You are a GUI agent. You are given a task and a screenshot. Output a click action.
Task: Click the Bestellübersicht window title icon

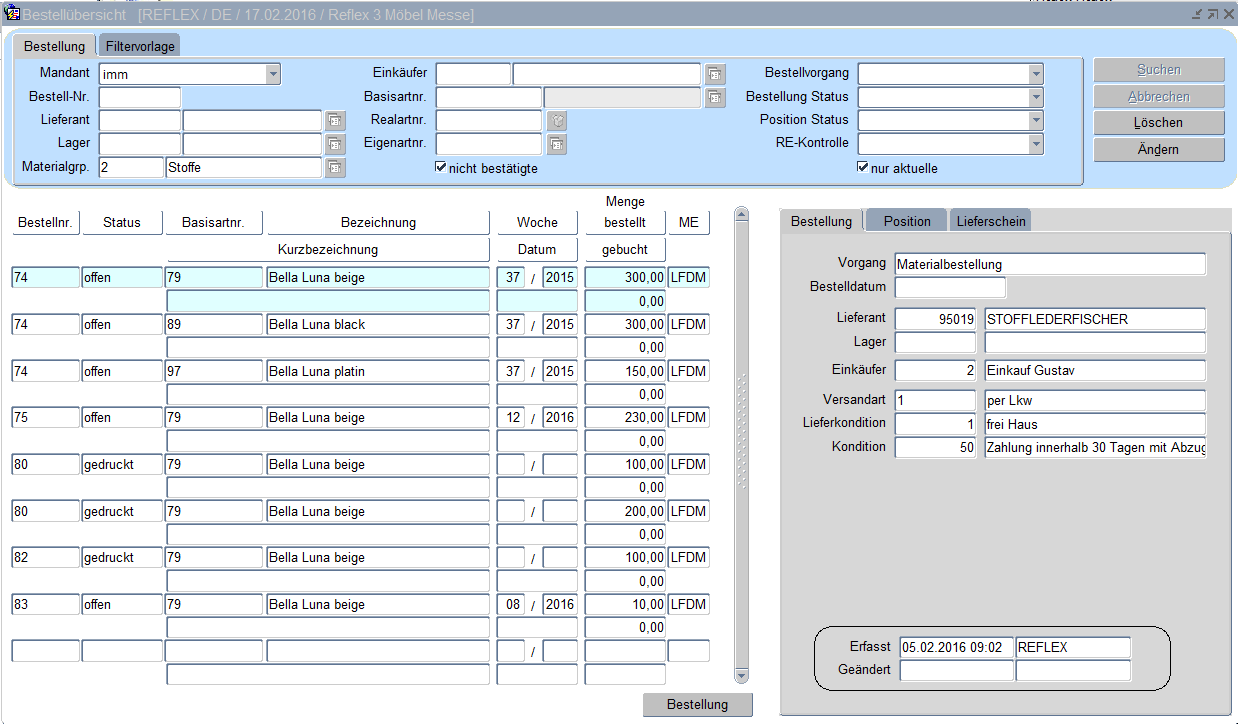[x=12, y=14]
